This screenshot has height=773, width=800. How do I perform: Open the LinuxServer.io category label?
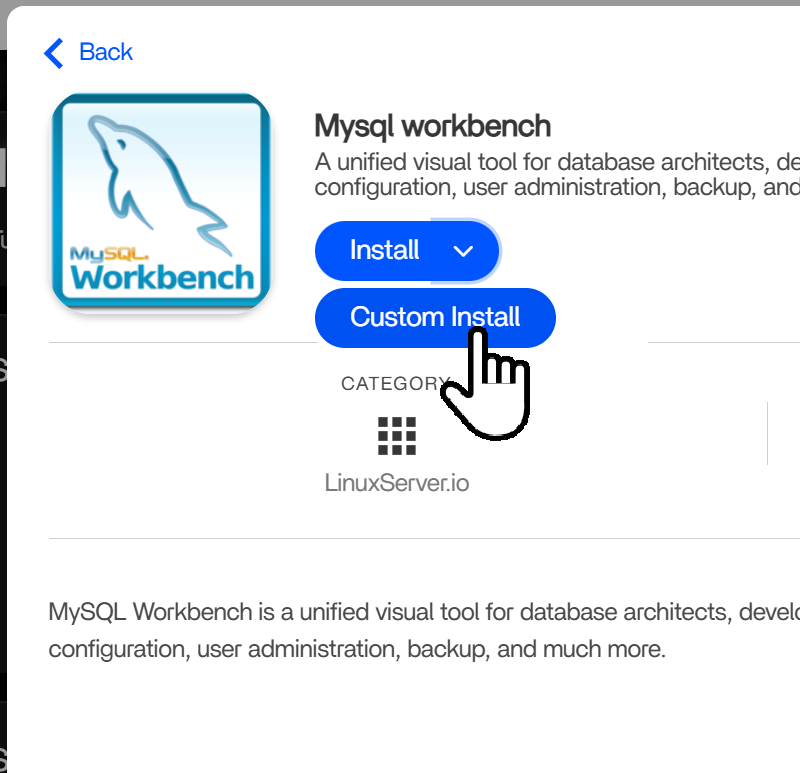[396, 483]
